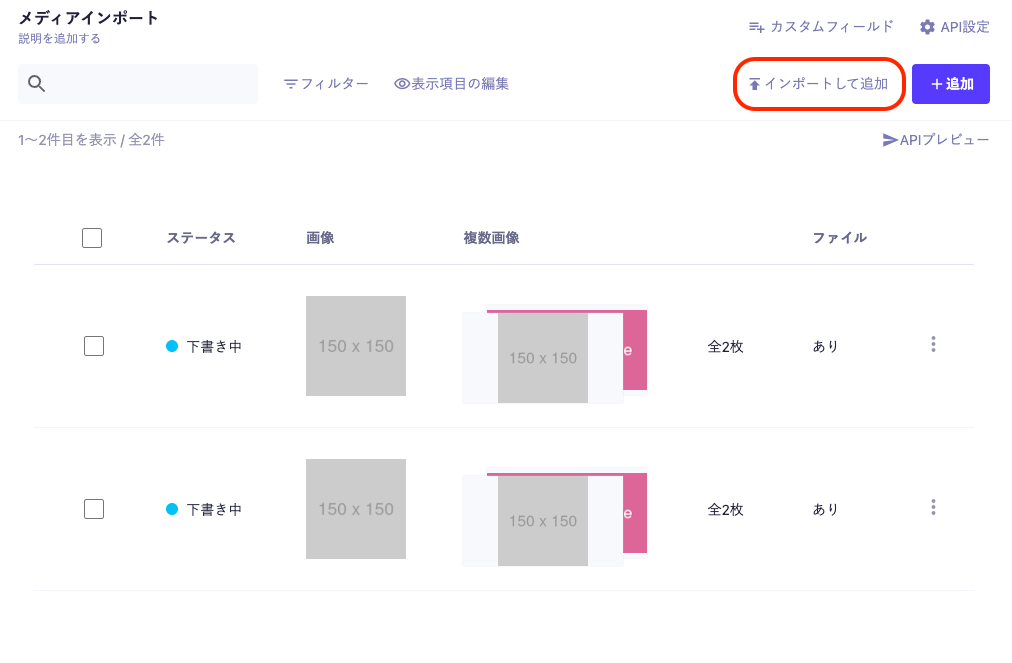
Task: Click the ステータス column header
Action: pos(201,238)
